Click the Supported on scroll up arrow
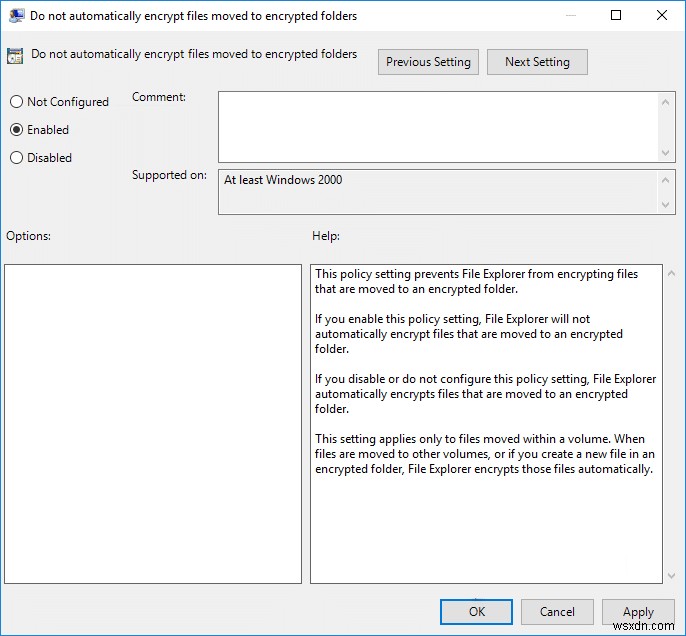 665,180
